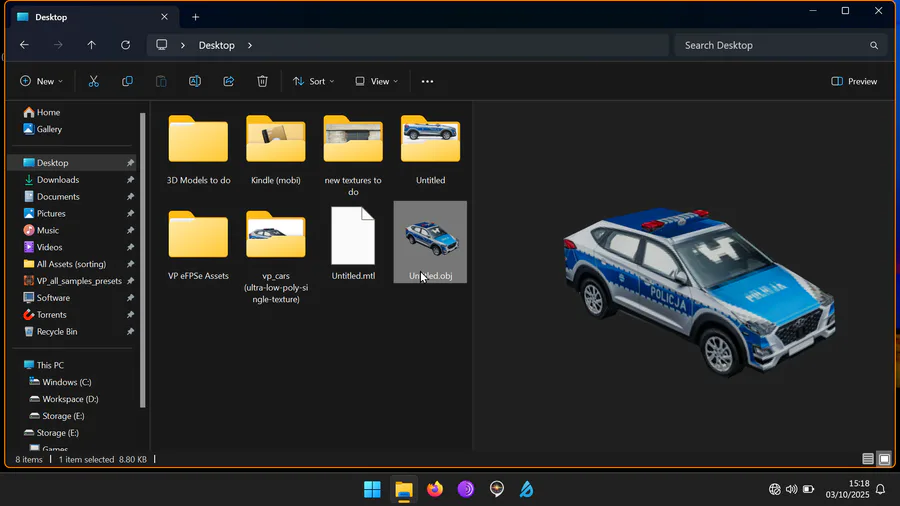Click the pin next to Pictures

tap(130, 213)
